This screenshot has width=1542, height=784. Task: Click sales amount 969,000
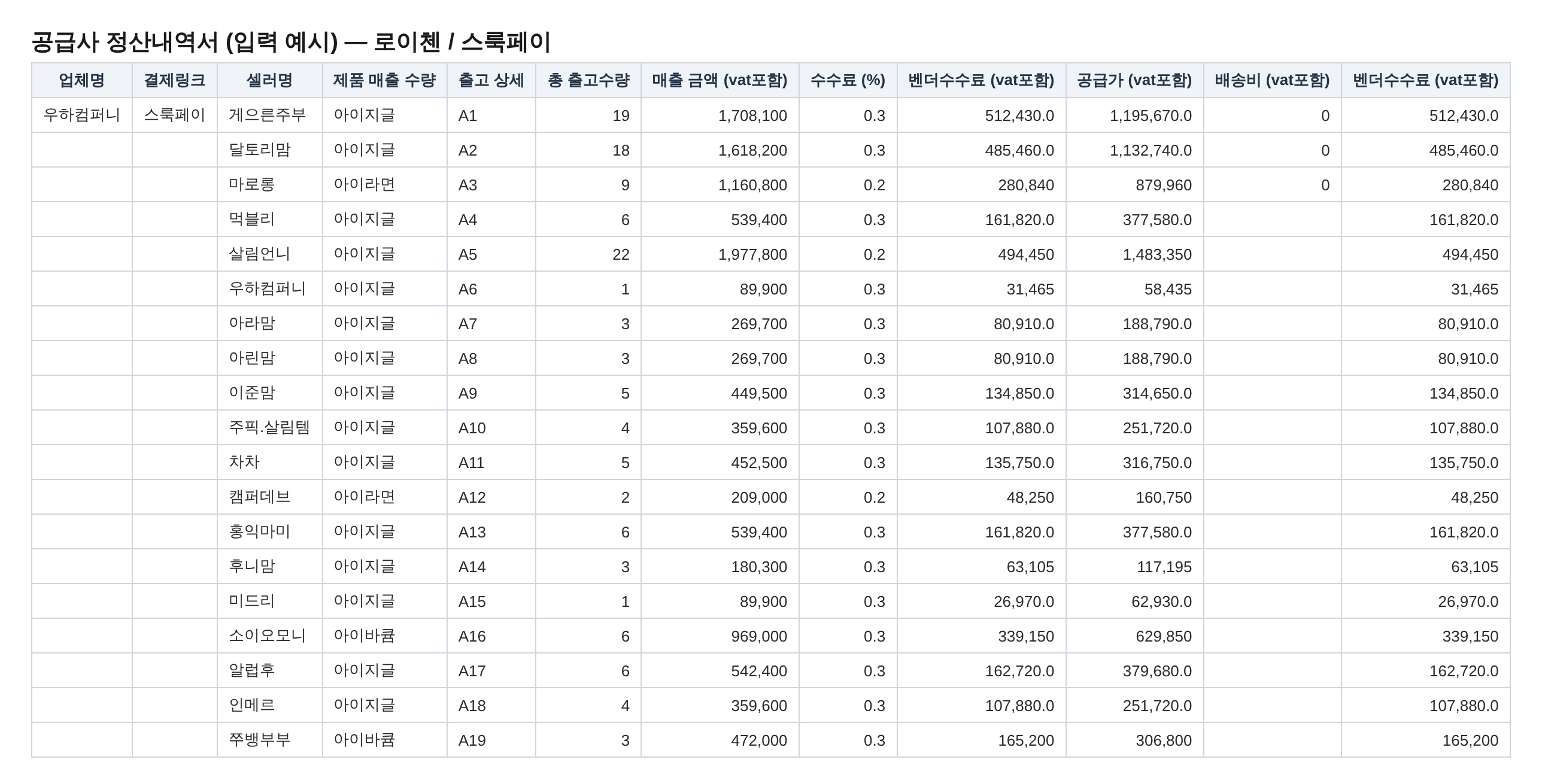720,636
